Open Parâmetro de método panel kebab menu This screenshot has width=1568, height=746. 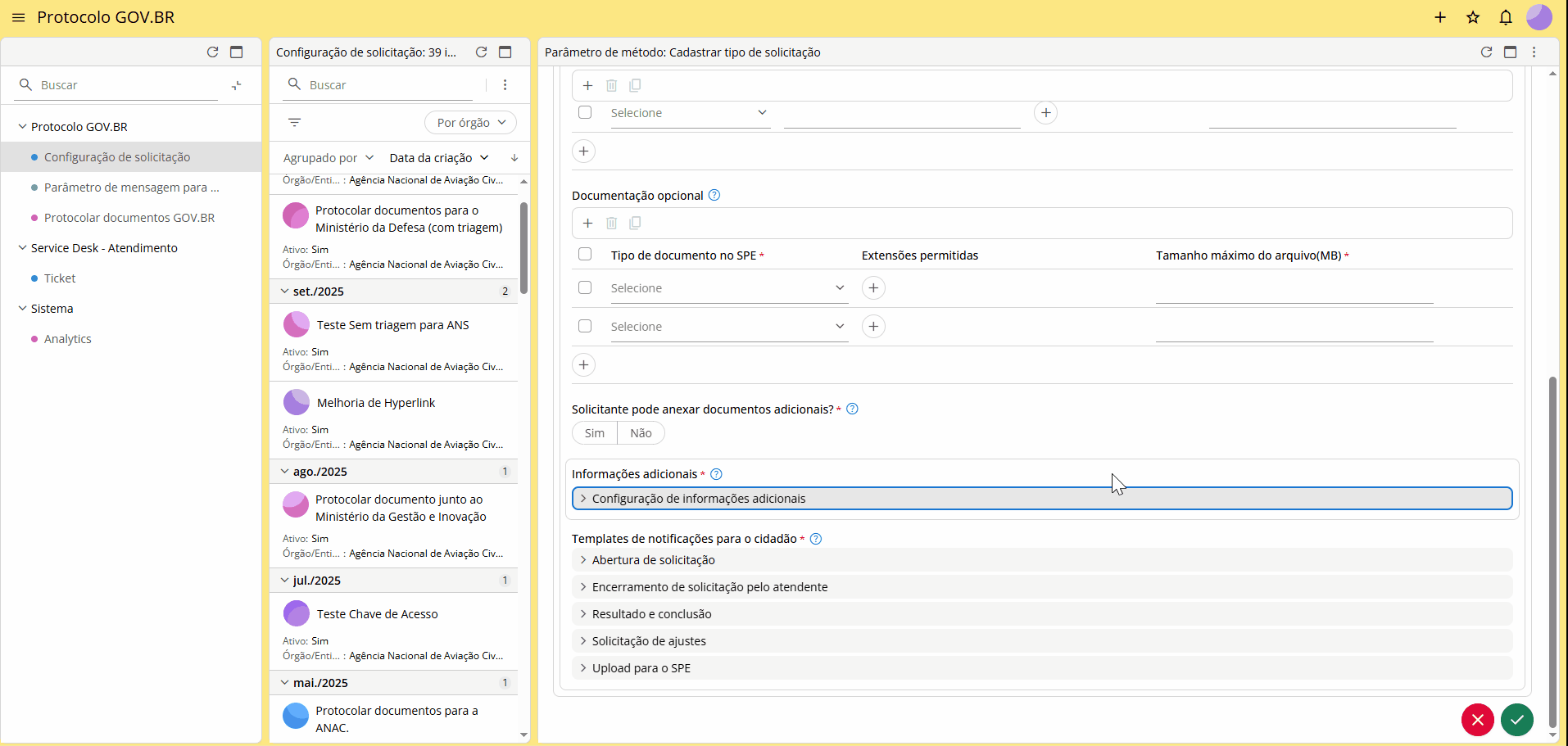(1534, 52)
